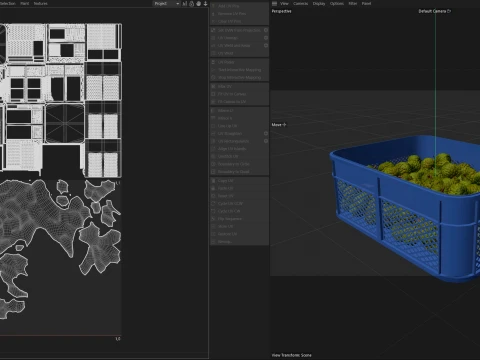Choose Boundary to Quad

tap(239, 172)
